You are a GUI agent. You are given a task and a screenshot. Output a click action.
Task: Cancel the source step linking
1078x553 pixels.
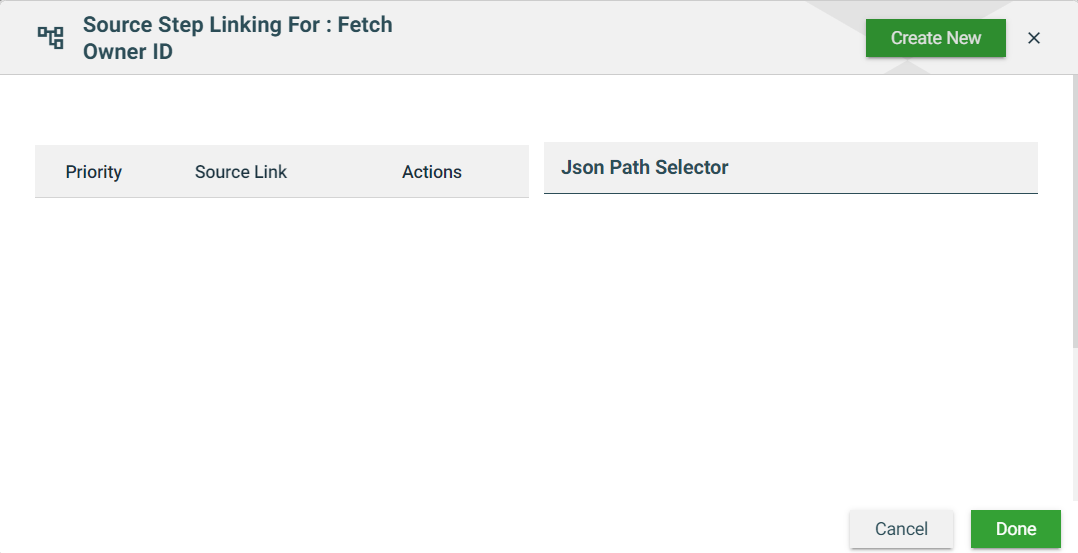901,529
